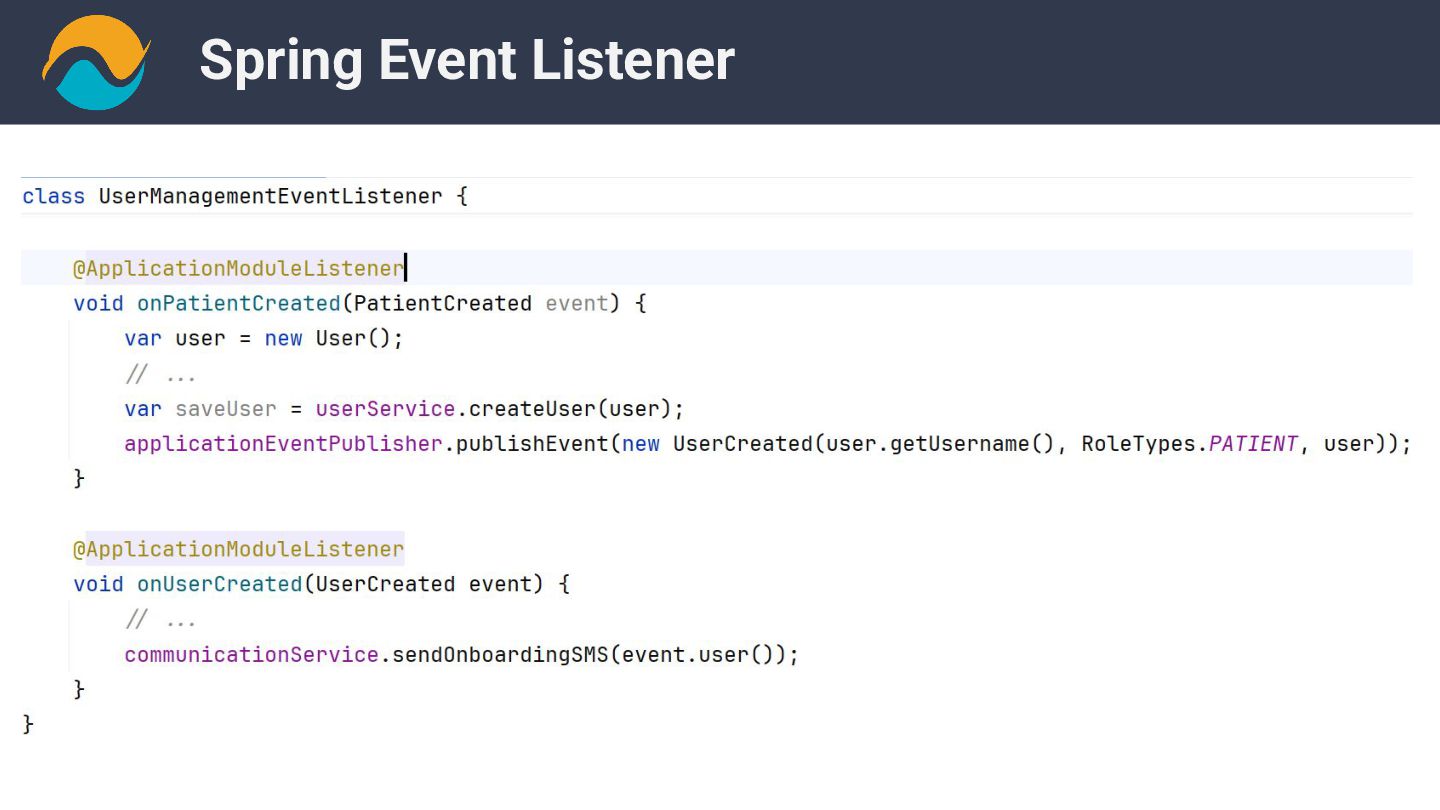Click the 'new User();' expression
Screen dimensions: 1440x810
(334, 338)
